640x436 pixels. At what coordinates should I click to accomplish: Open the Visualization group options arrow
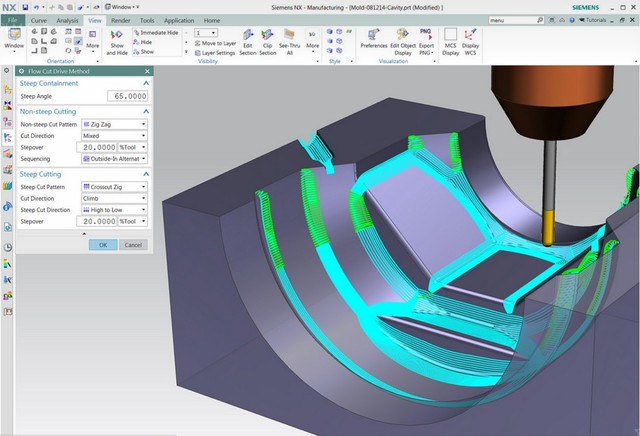coord(435,61)
